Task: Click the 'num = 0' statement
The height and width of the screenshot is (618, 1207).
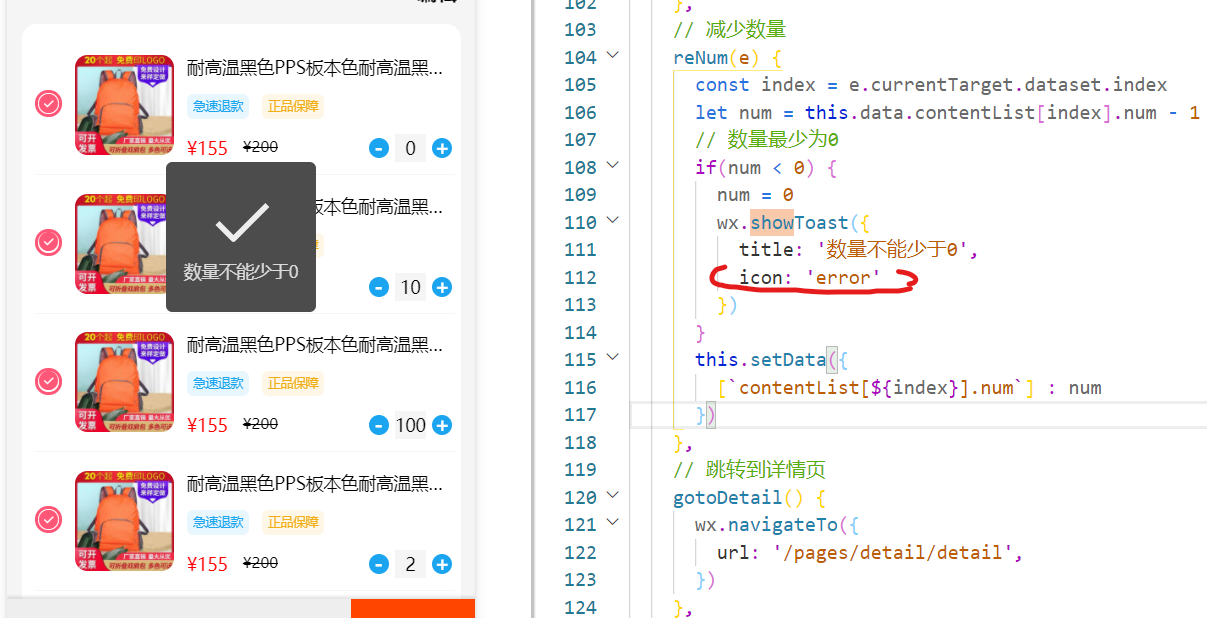Action: pyautogui.click(x=755, y=194)
